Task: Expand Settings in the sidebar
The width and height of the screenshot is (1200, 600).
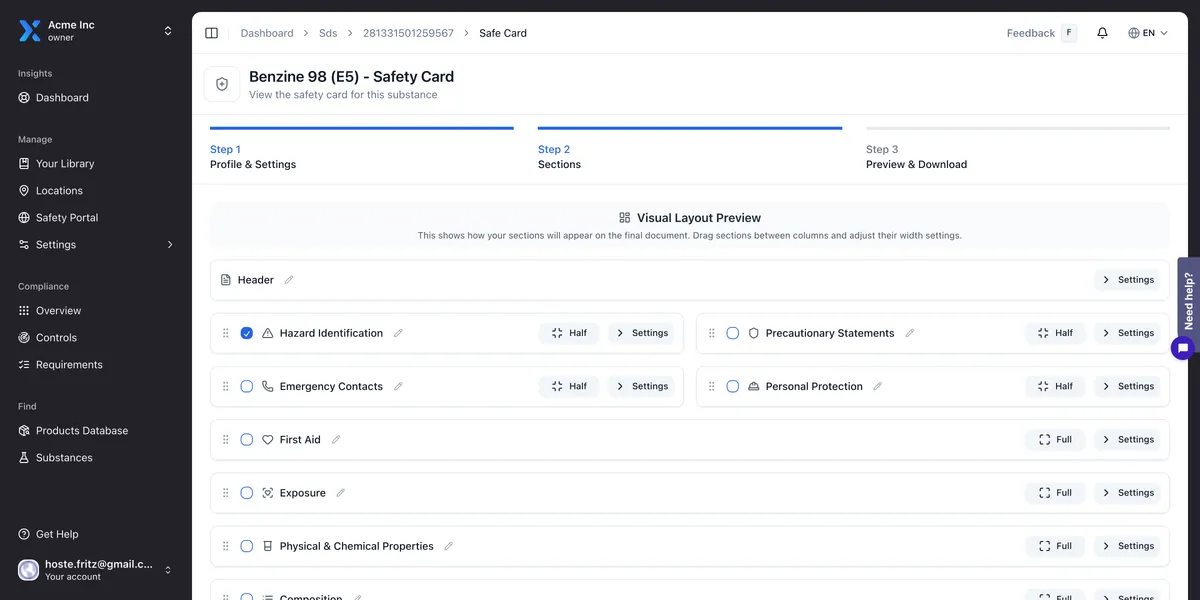Action: point(169,244)
